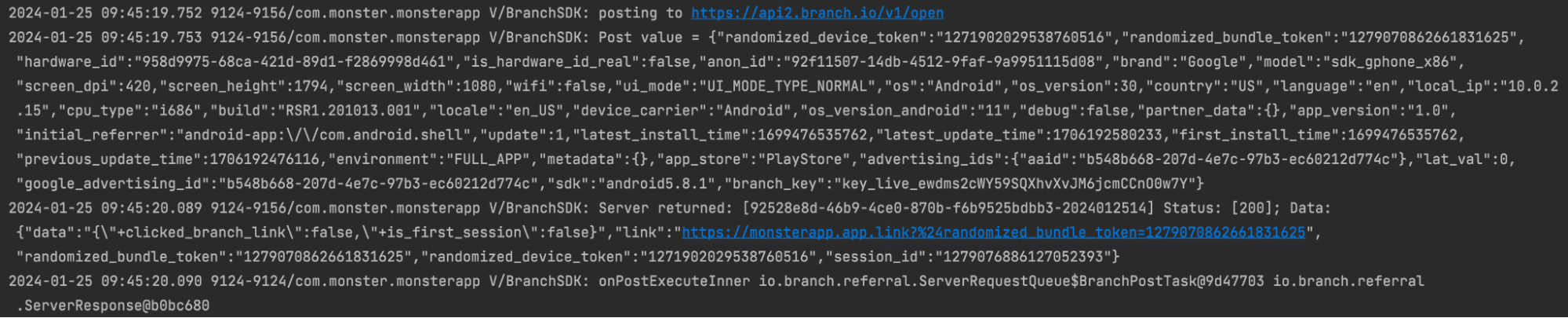The height and width of the screenshot is (318, 1568).
Task: Click the "previous_update_time" key
Action: (104, 159)
